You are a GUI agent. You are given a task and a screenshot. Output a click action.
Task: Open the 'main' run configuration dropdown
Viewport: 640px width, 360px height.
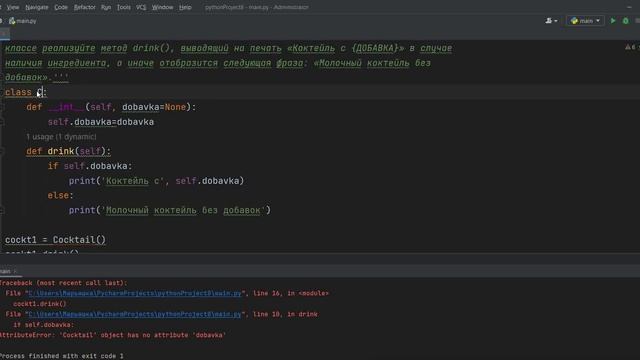click(585, 20)
